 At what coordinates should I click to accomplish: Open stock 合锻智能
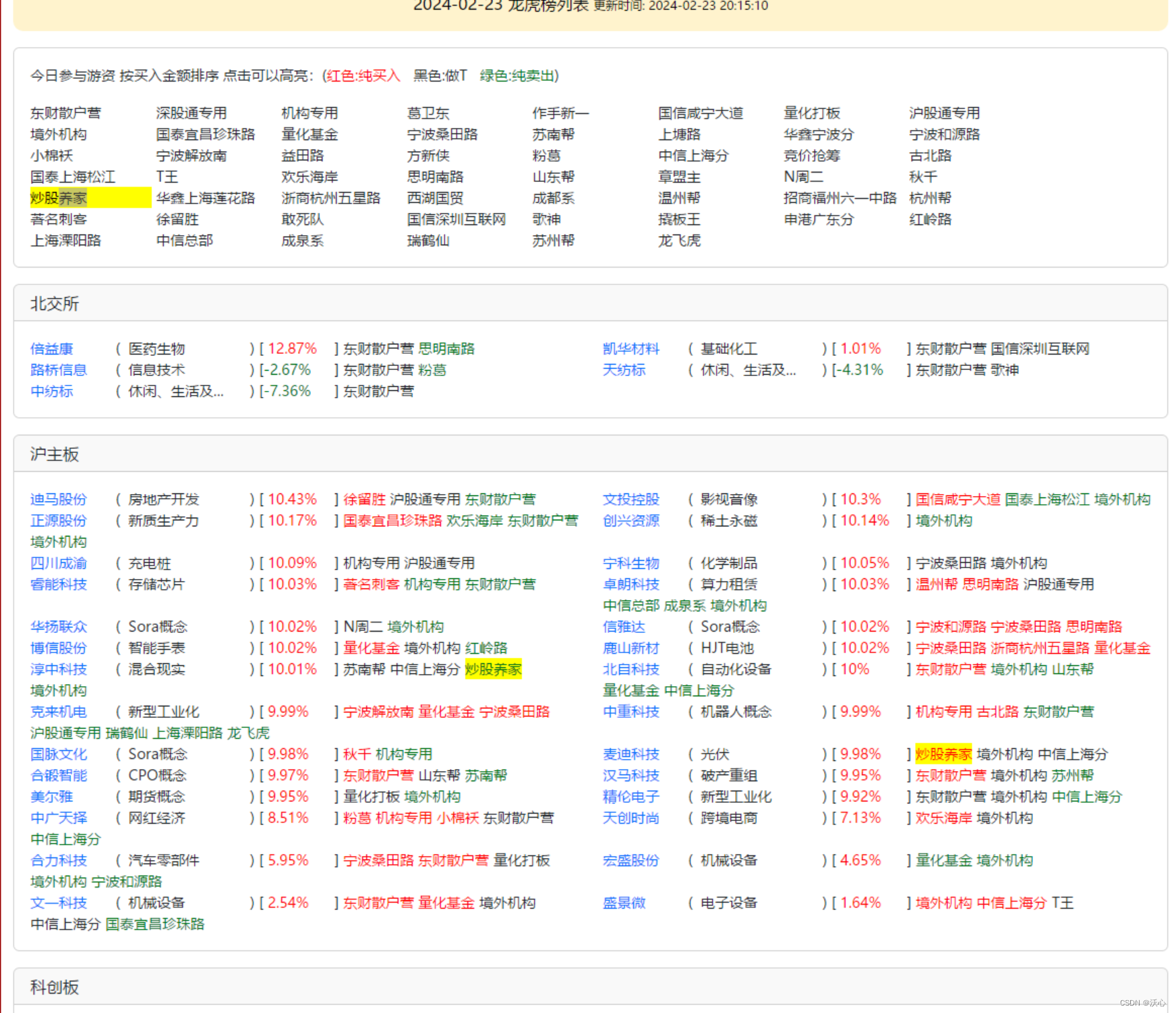(x=59, y=775)
